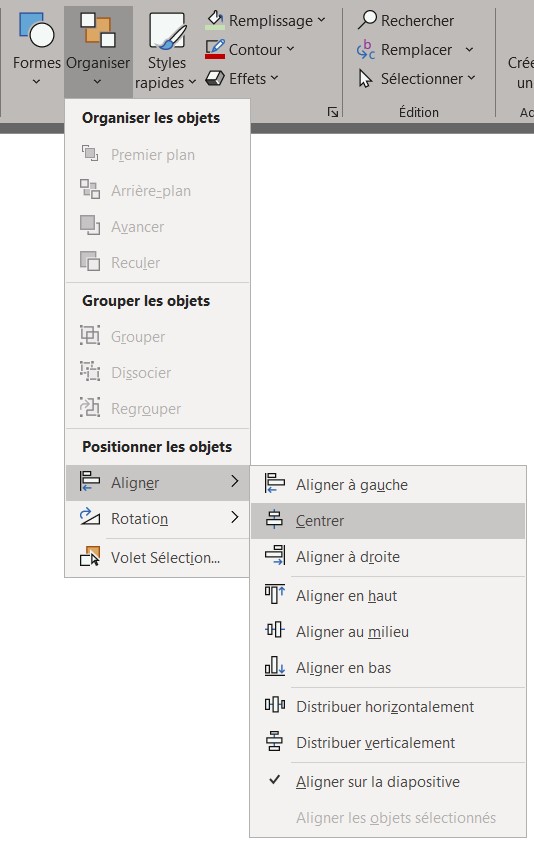
Task: Open the shape format dialog launcher
Action: 333,112
